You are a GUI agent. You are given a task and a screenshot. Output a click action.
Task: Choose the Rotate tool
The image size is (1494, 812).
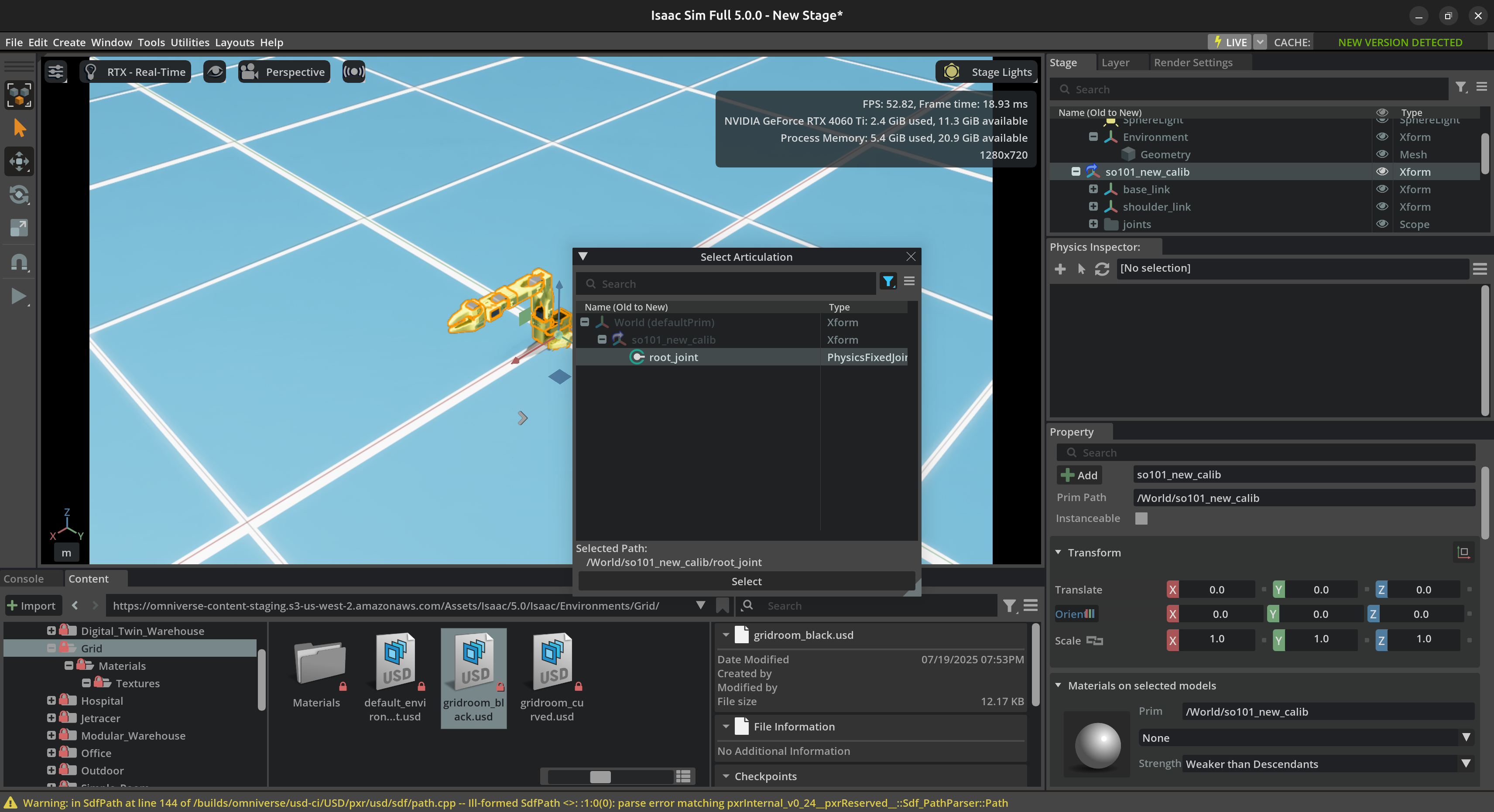[19, 195]
